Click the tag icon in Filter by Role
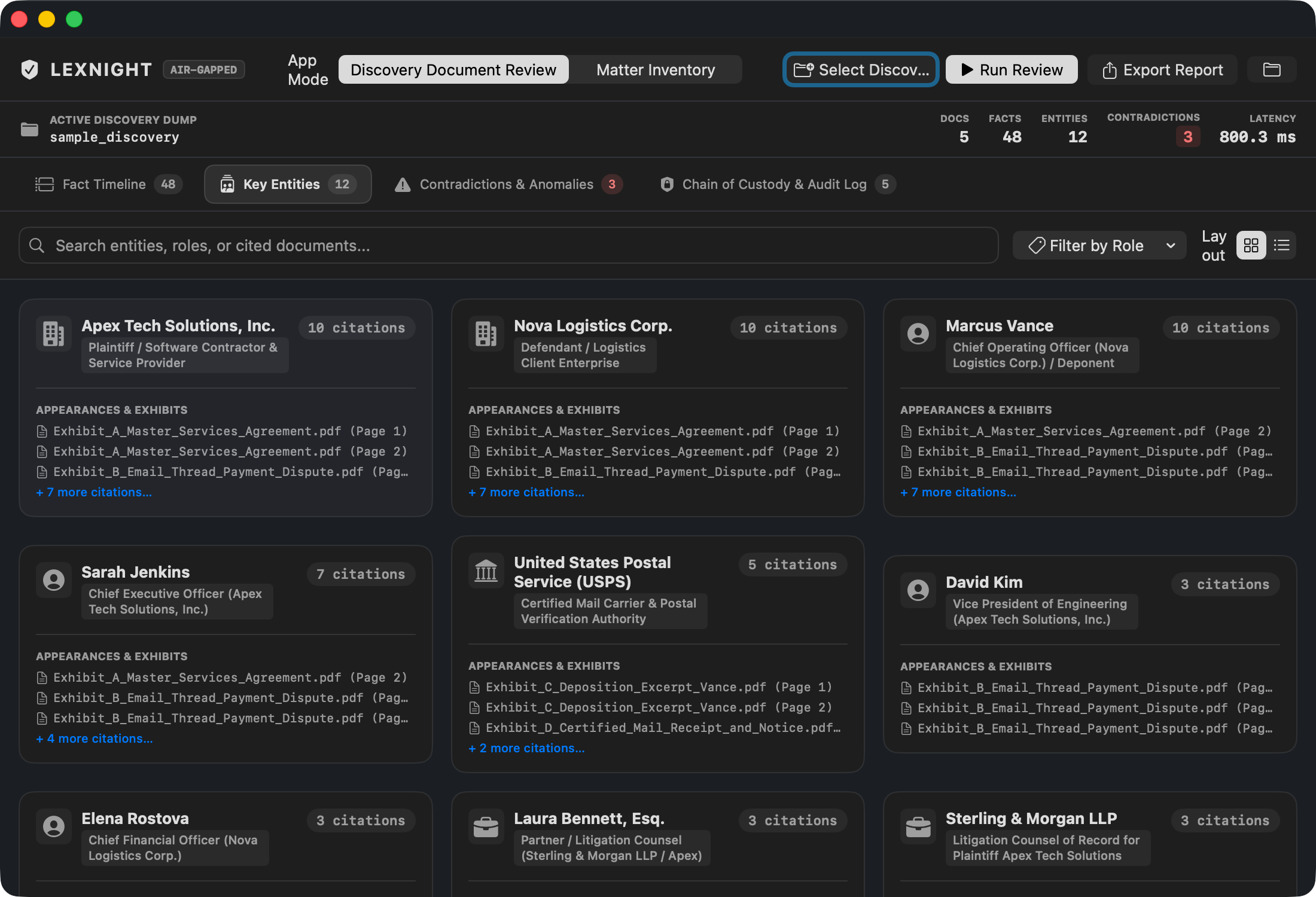The height and width of the screenshot is (897, 1316). click(x=1037, y=246)
